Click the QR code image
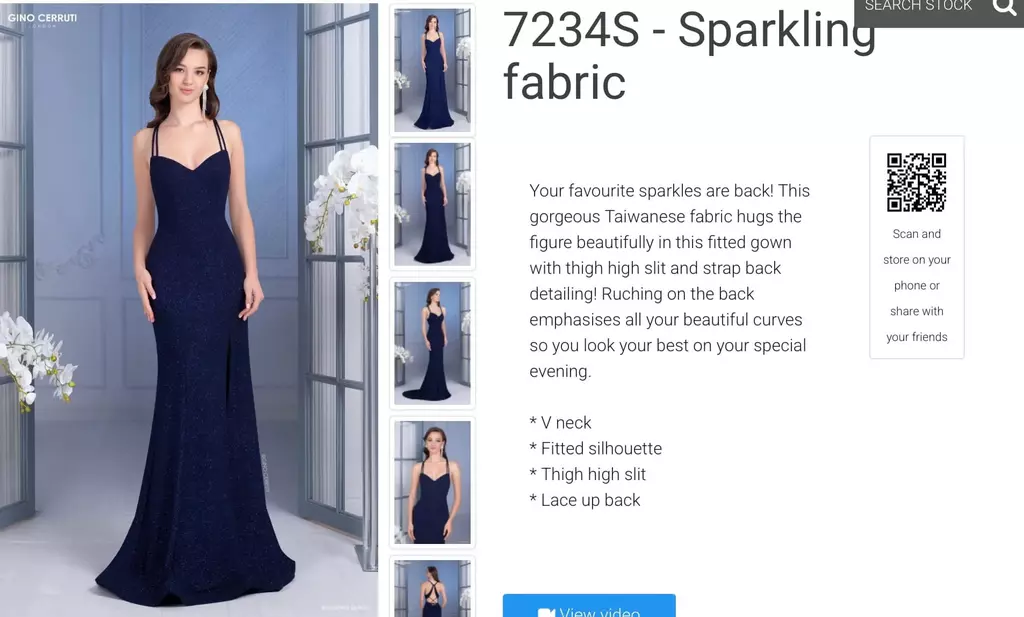This screenshot has height=617, width=1024. 916,182
